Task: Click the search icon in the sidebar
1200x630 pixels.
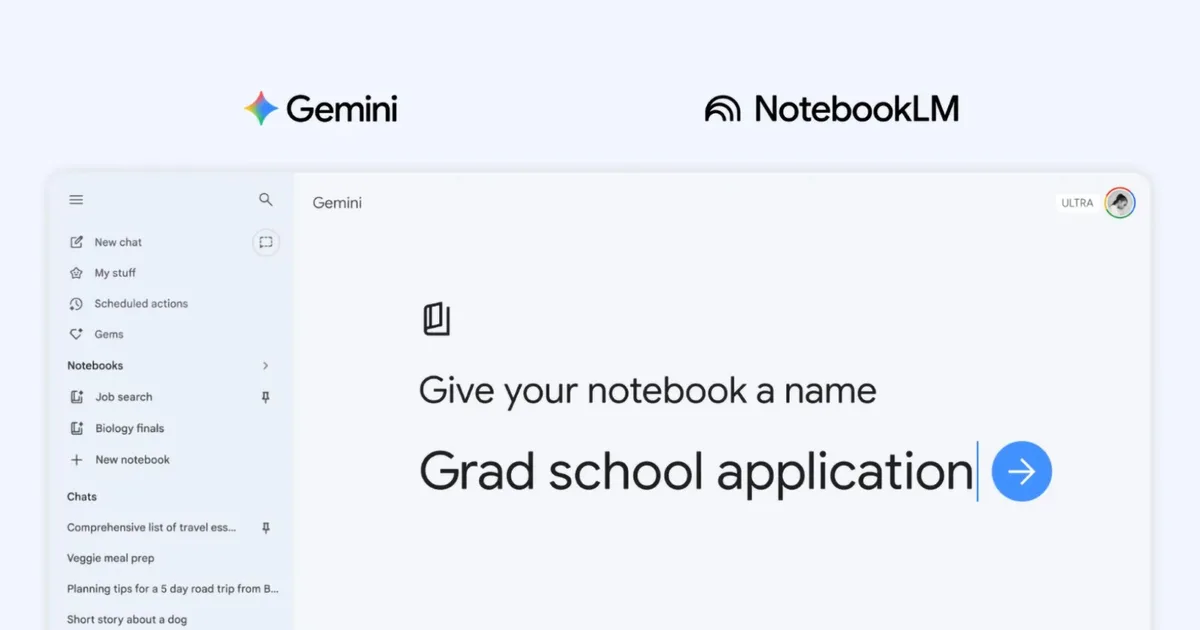Action: 265,199
